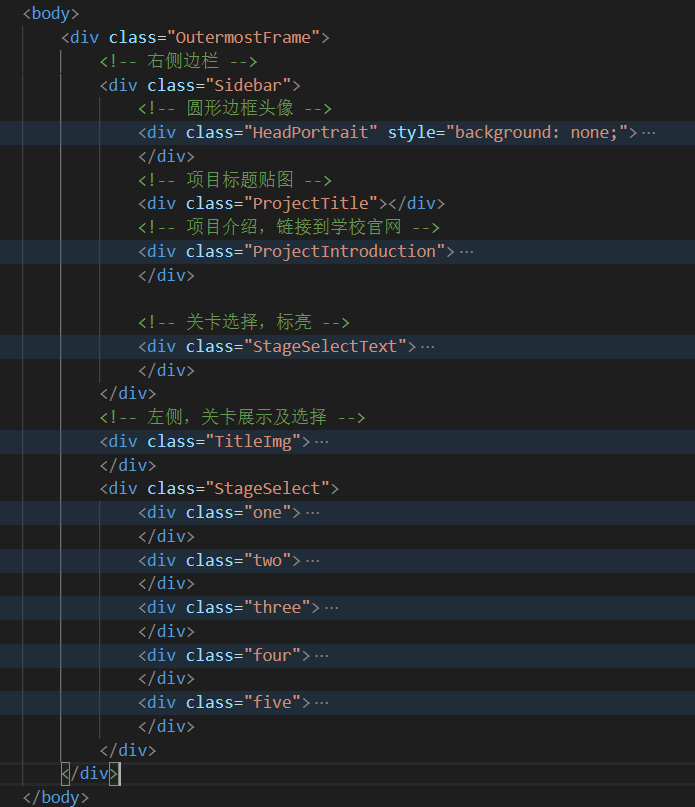Click the "ProjectIntroduction" class value
This screenshot has height=807, width=695.
point(344,252)
